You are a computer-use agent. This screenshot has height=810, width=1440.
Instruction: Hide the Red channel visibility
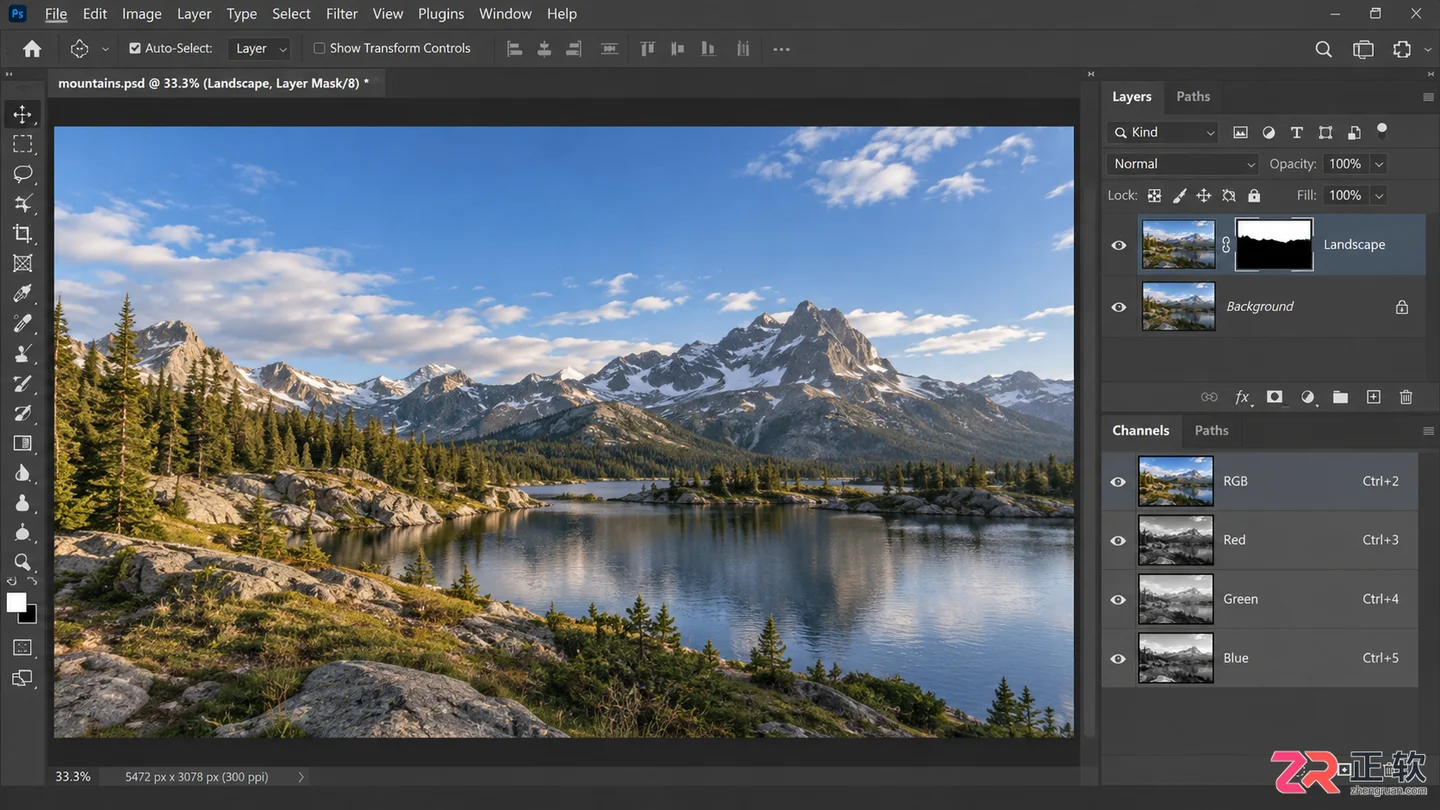point(1118,541)
